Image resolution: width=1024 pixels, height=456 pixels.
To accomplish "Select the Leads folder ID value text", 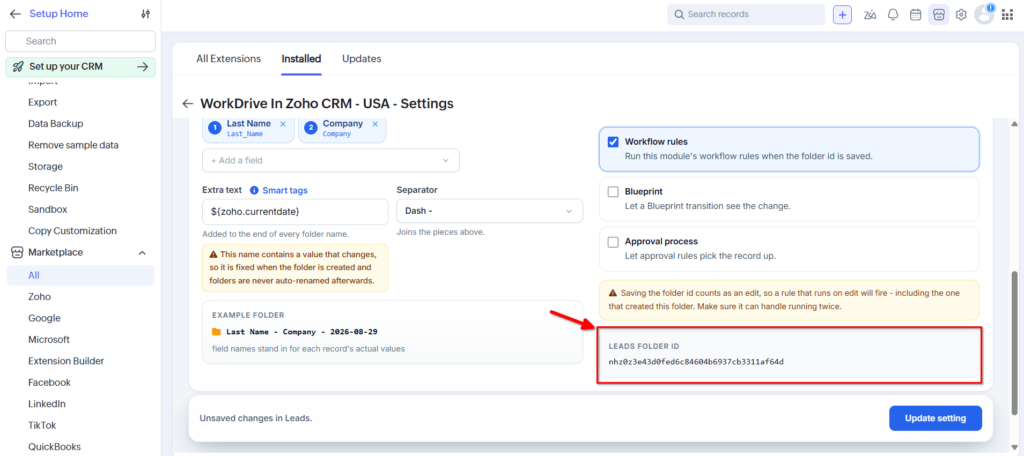I will click(x=696, y=361).
